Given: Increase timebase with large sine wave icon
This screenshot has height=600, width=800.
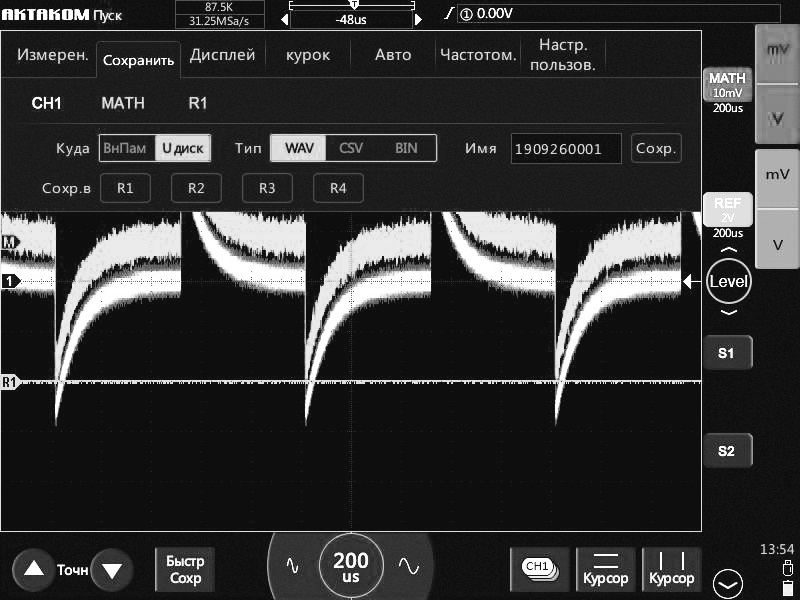Looking at the screenshot, I should pyautogui.click(x=409, y=565).
